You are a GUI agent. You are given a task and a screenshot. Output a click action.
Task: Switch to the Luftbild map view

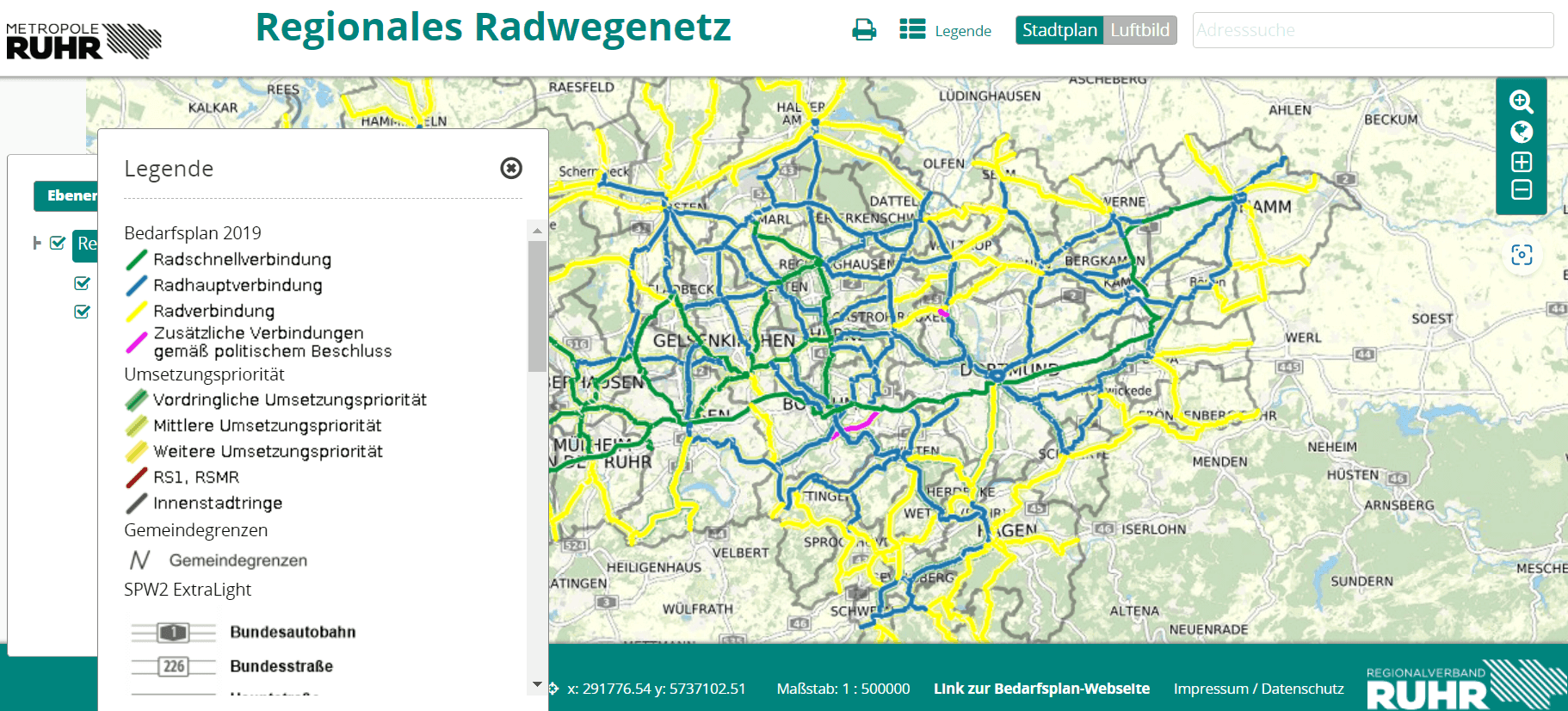pyautogui.click(x=1139, y=30)
